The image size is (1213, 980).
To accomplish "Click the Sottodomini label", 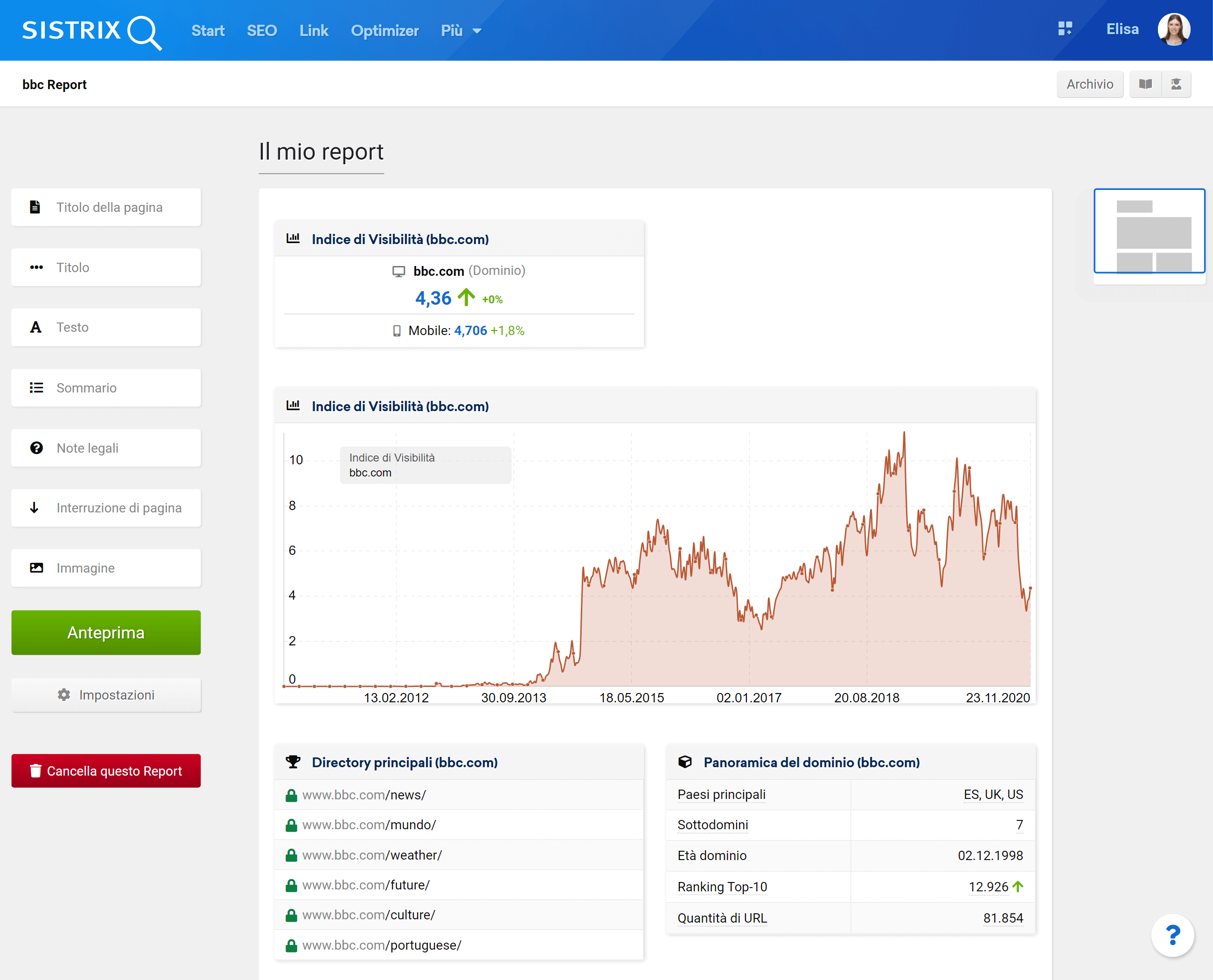I will [712, 825].
